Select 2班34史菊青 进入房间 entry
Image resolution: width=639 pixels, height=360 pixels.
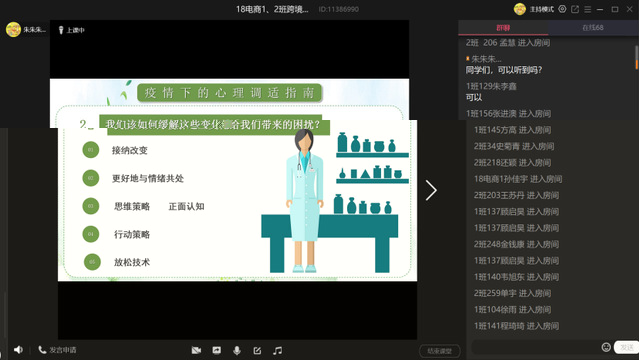click(514, 146)
